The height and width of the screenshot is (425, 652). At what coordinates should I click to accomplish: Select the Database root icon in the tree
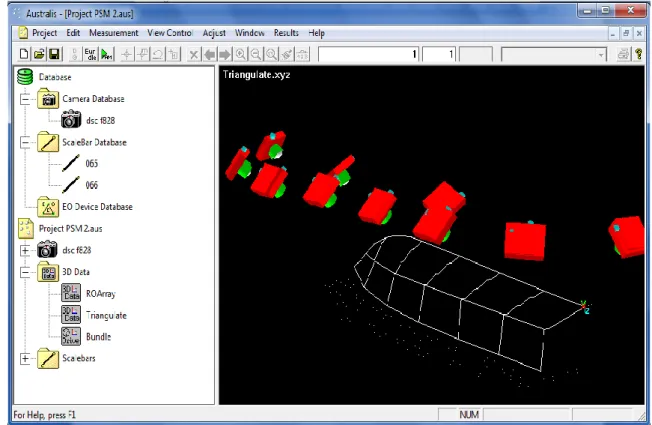[x=25, y=77]
